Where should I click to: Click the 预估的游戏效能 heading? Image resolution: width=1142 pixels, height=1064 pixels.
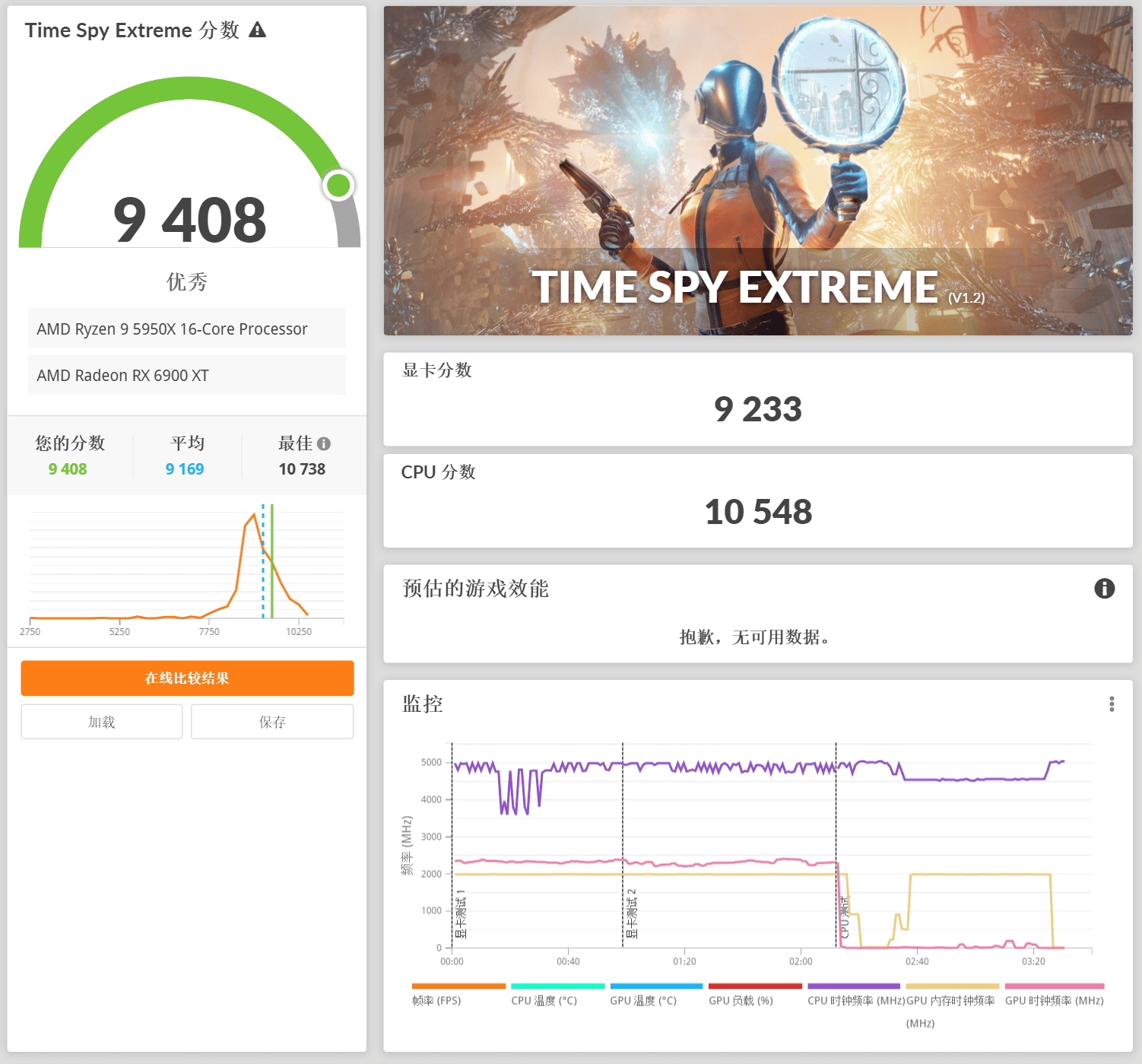tap(475, 589)
